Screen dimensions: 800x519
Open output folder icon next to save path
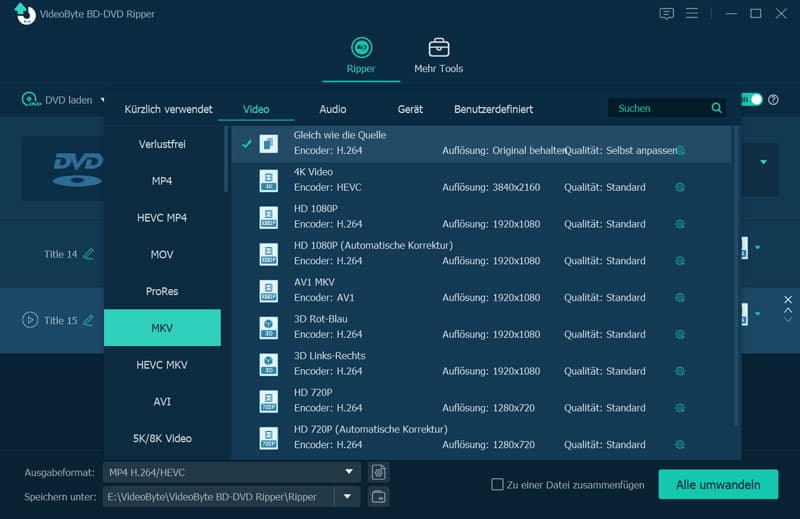coord(378,497)
